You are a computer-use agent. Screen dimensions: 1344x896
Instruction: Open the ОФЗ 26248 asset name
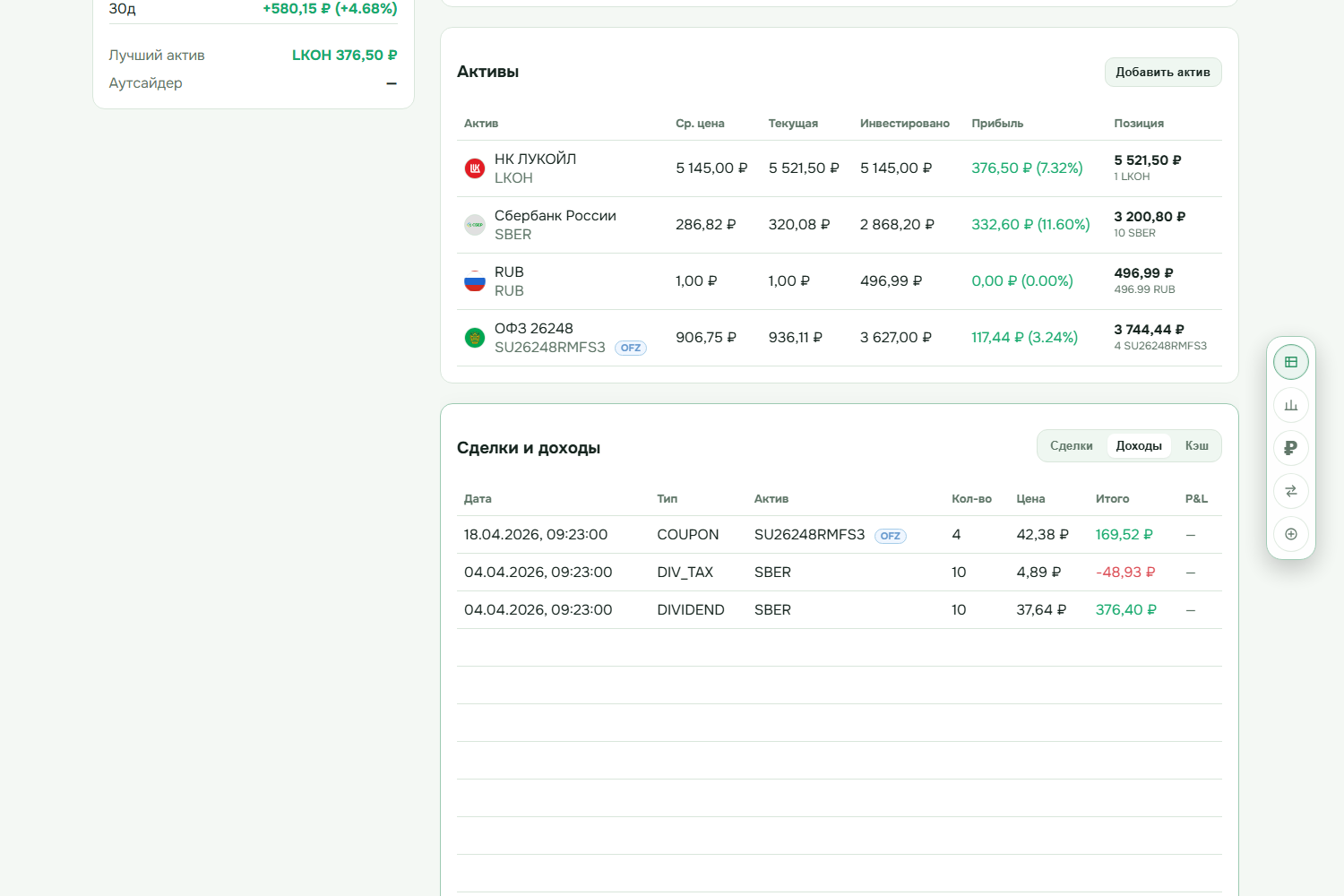point(534,328)
